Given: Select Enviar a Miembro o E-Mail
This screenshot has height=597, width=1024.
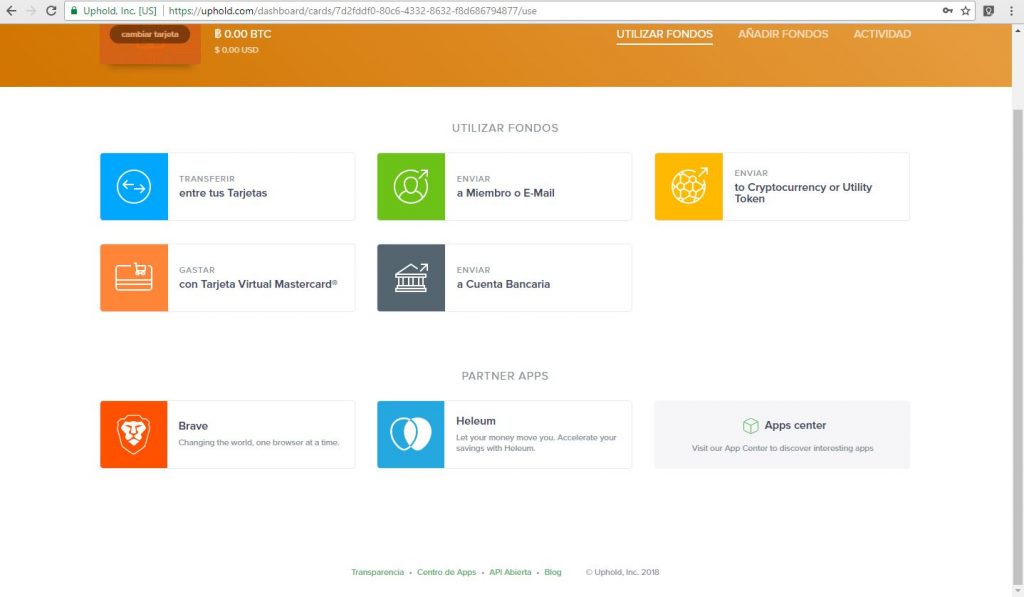Looking at the screenshot, I should [505, 187].
